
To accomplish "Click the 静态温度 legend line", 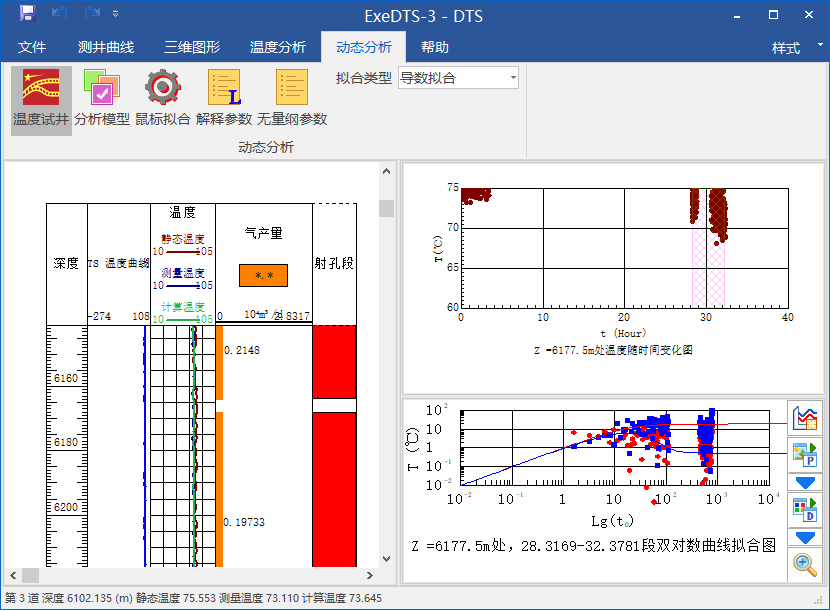I will click(183, 252).
